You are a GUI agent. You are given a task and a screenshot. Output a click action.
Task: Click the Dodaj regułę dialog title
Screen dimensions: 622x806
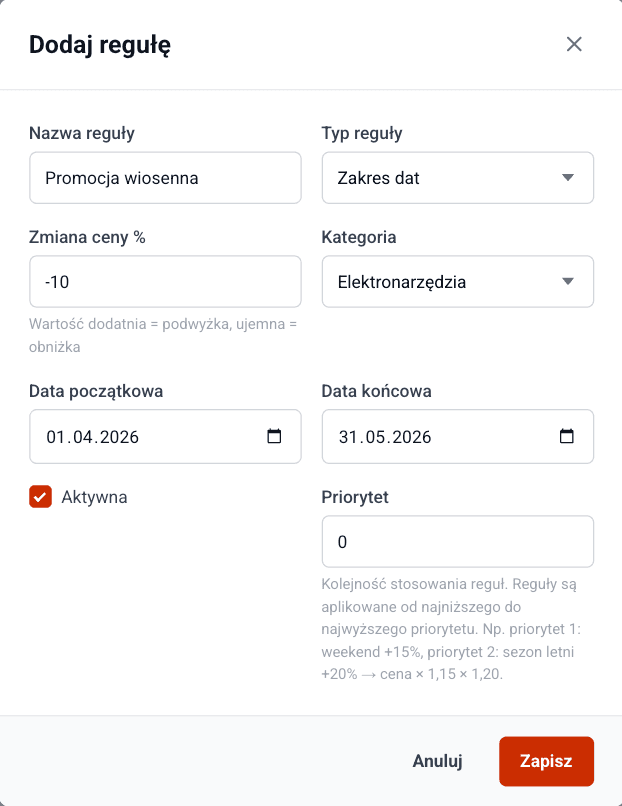coord(100,44)
